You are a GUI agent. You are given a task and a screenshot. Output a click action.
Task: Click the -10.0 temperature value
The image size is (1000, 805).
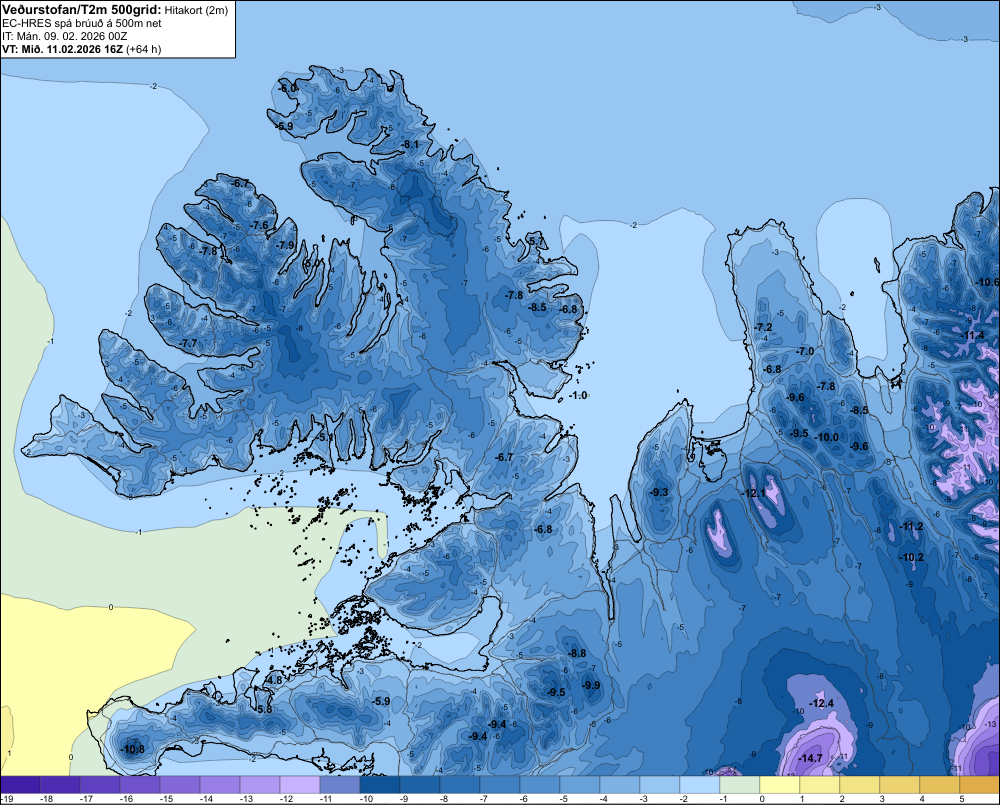[x=827, y=438]
